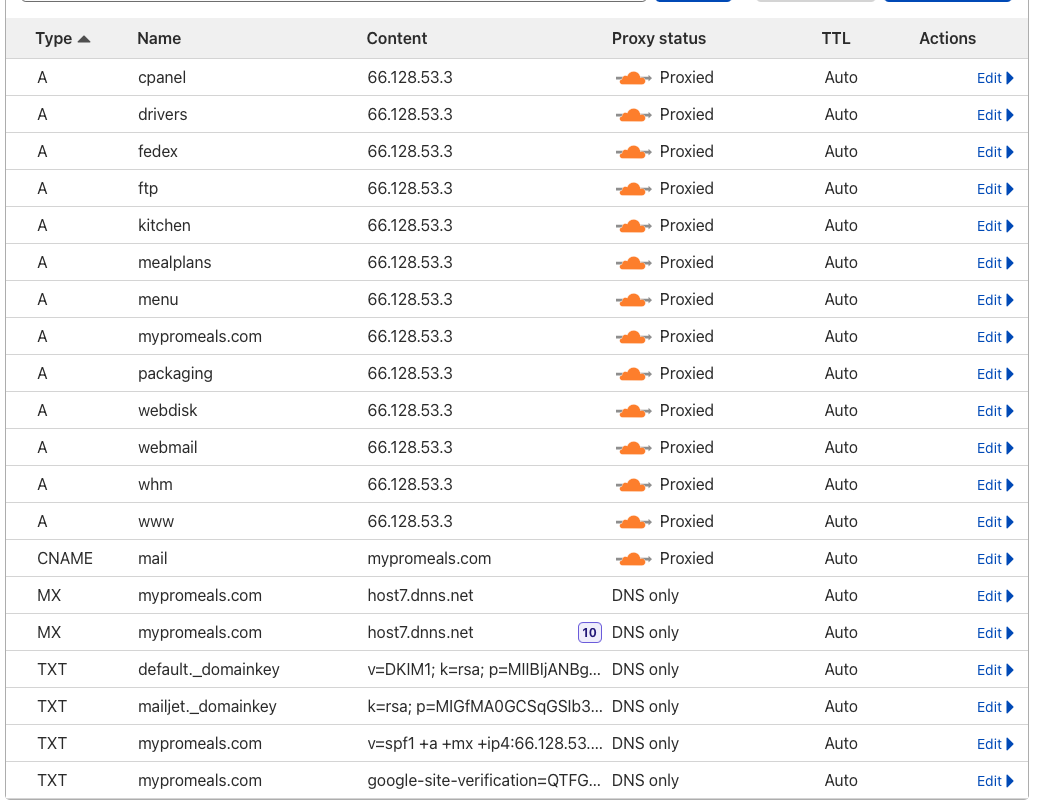Expand the Edit arrow for the whm record

coord(1010,485)
